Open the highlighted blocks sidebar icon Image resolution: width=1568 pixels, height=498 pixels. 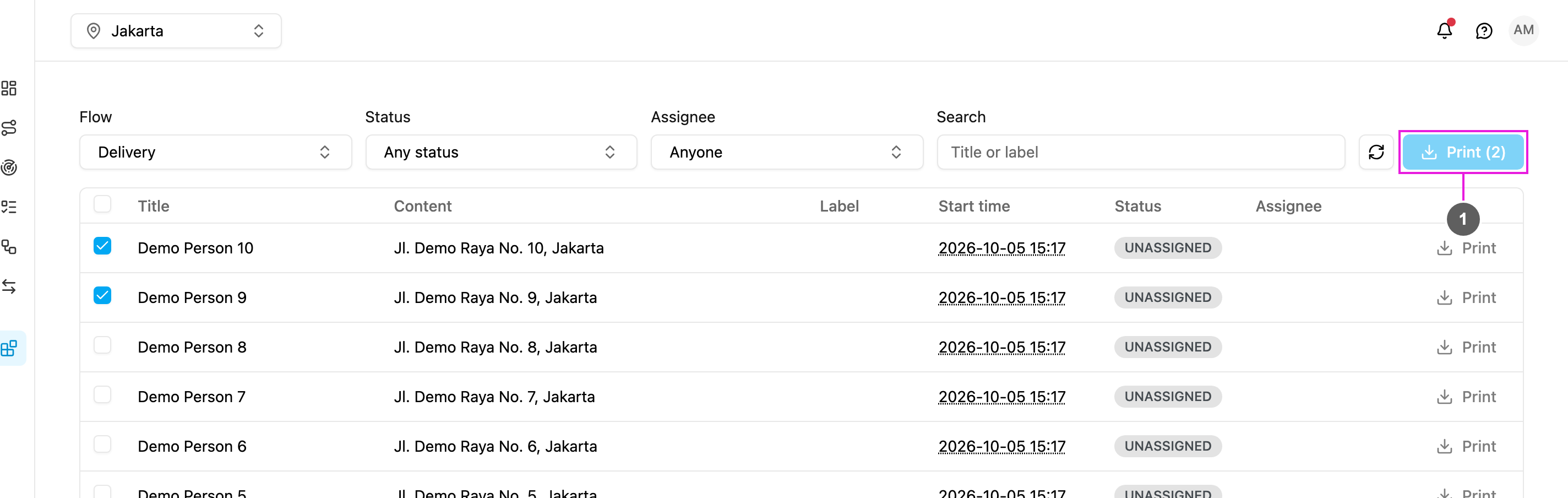[9, 348]
